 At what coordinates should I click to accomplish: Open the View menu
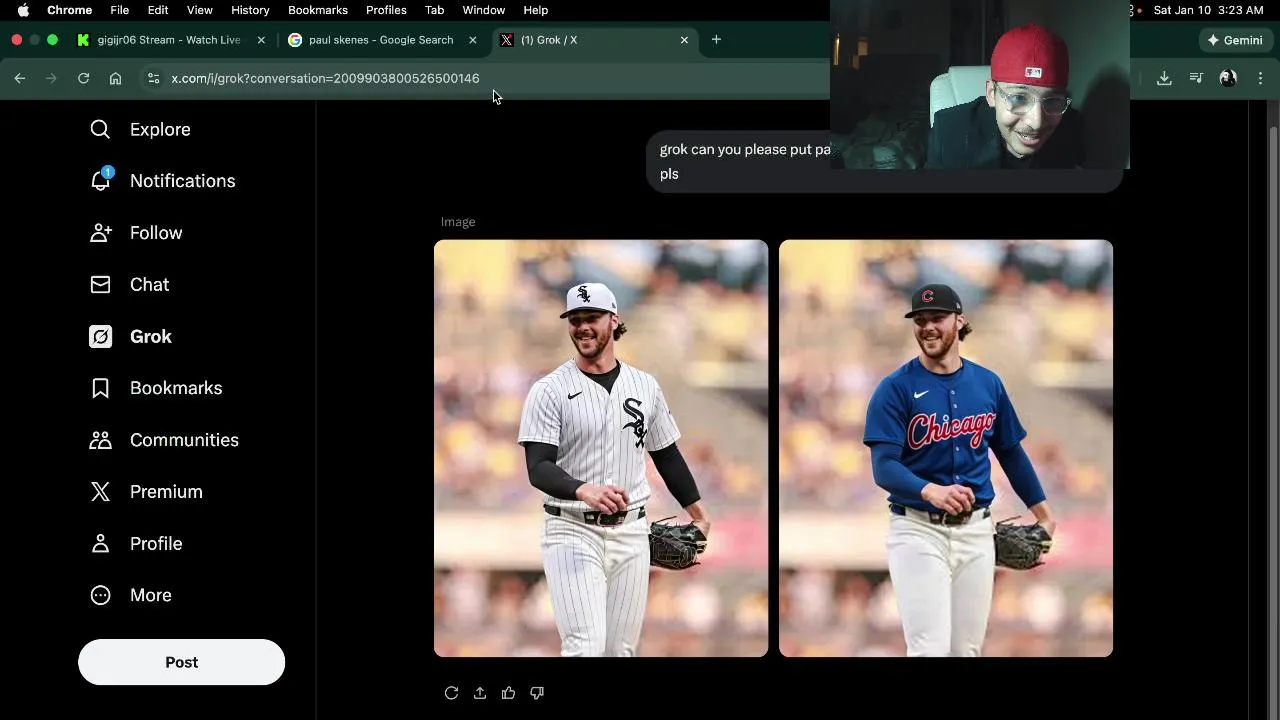[200, 10]
